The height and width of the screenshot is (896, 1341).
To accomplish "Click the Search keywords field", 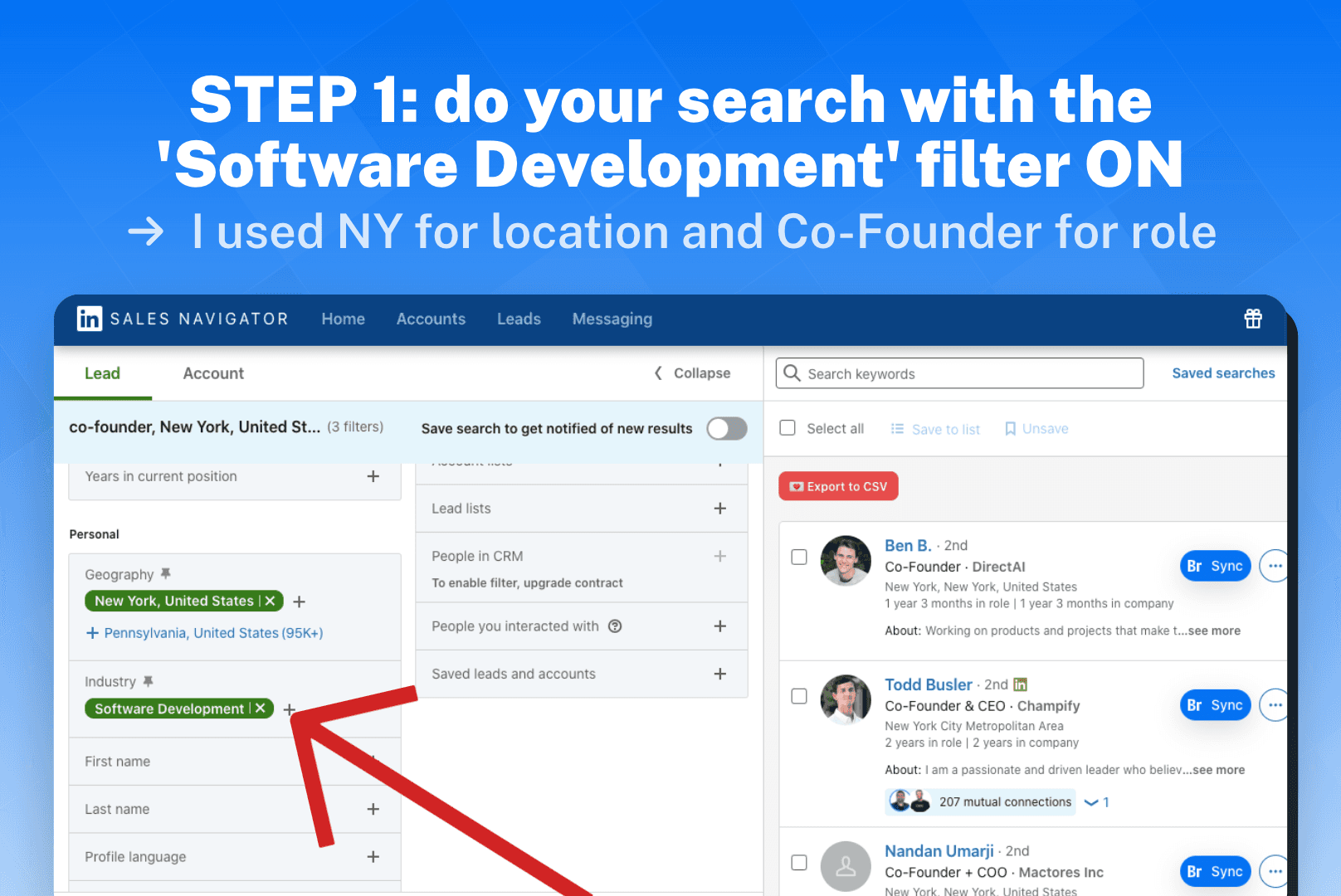I will click(x=959, y=373).
